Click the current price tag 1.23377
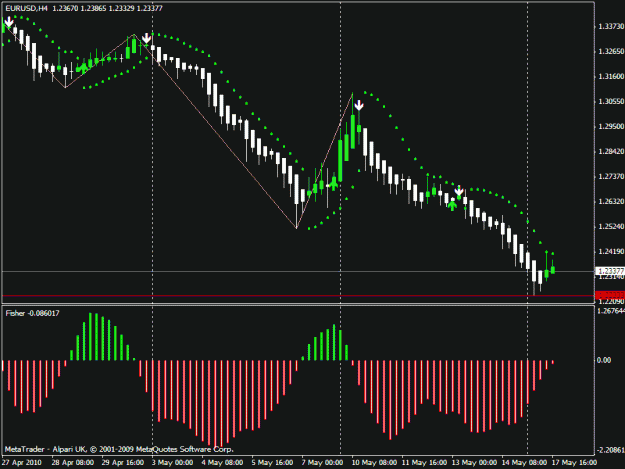 pos(609,271)
